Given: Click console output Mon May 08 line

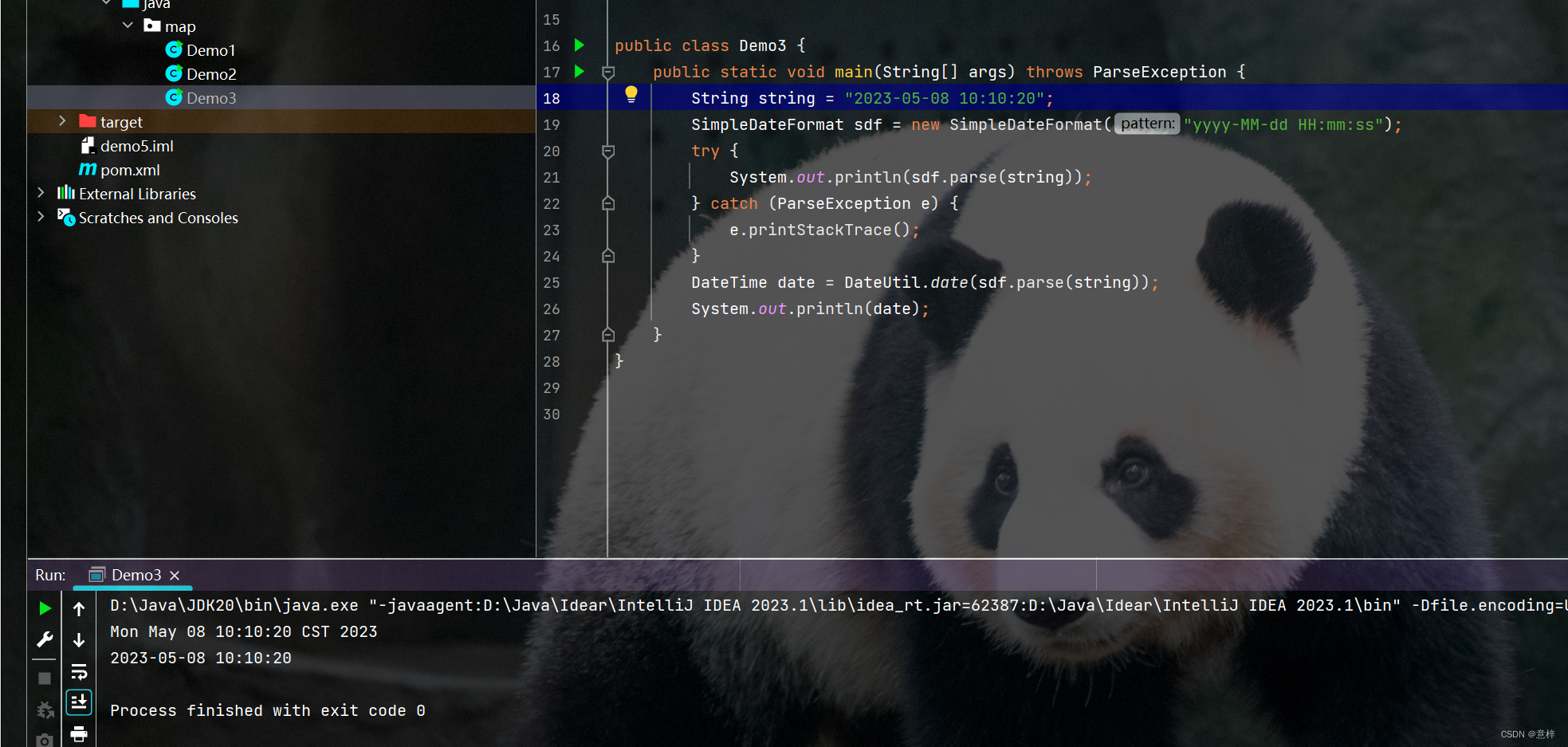Looking at the screenshot, I should click(244, 631).
